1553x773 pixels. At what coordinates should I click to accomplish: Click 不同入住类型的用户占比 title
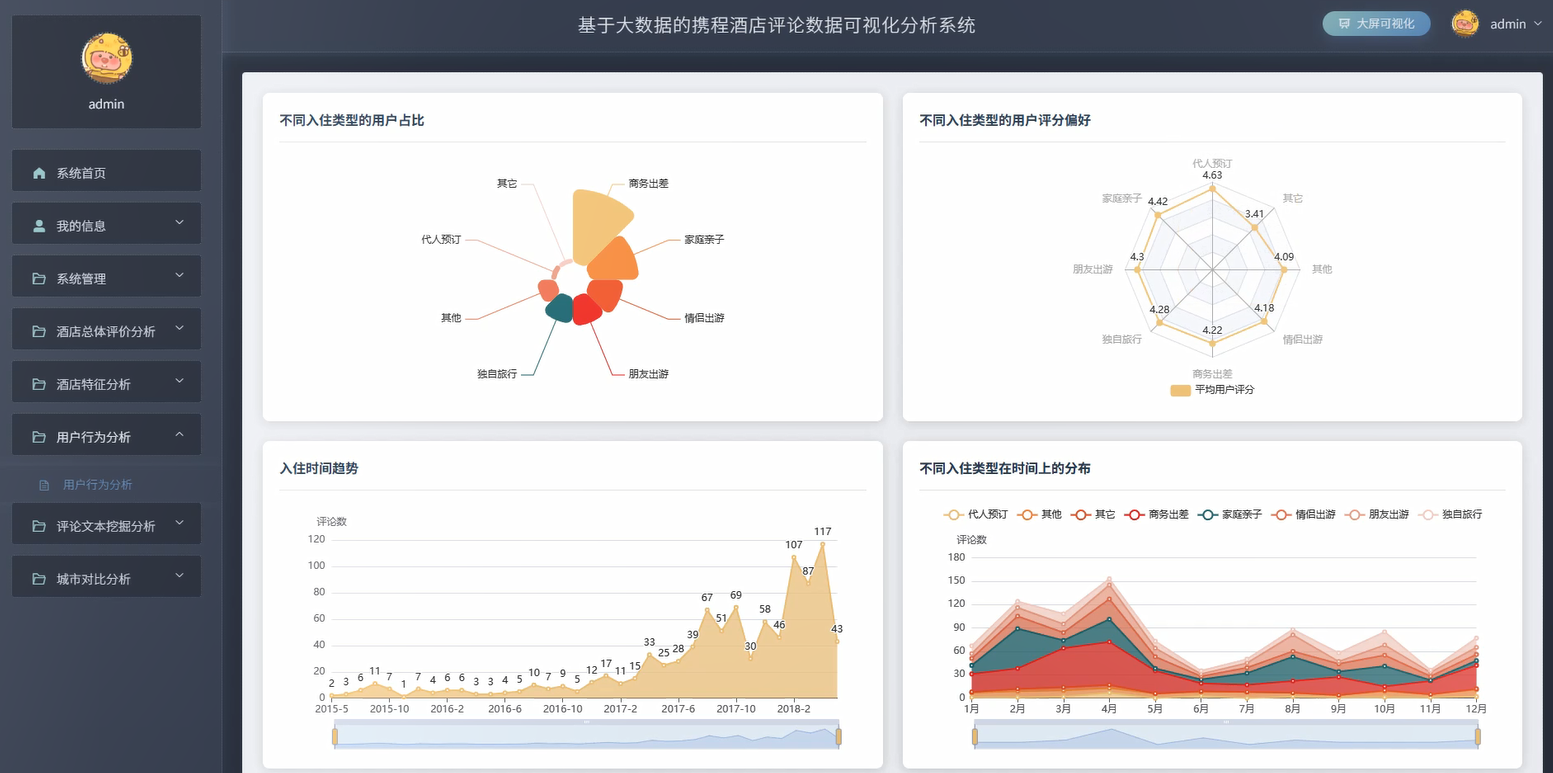click(352, 120)
